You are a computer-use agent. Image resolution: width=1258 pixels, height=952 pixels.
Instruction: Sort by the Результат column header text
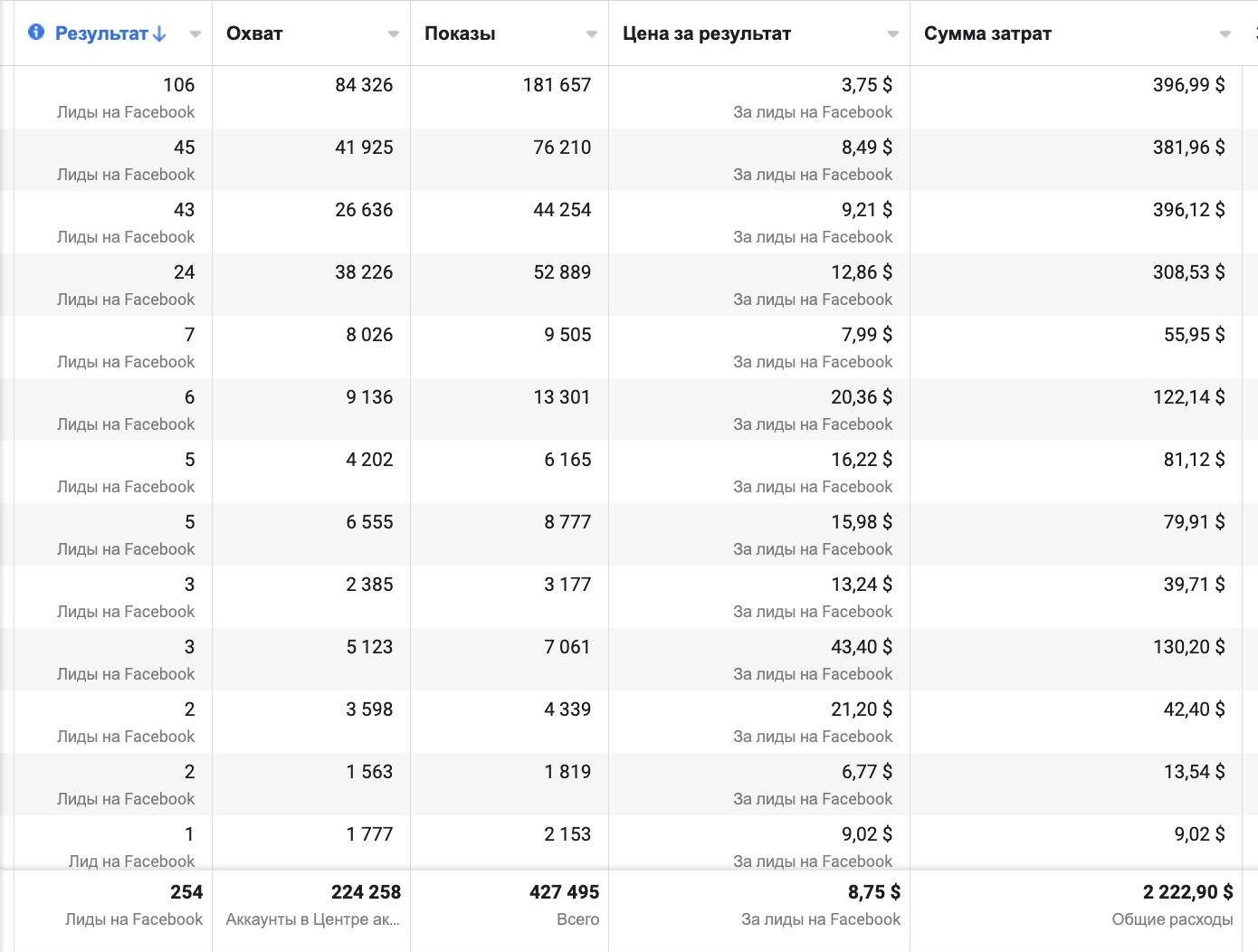pyautogui.click(x=101, y=33)
